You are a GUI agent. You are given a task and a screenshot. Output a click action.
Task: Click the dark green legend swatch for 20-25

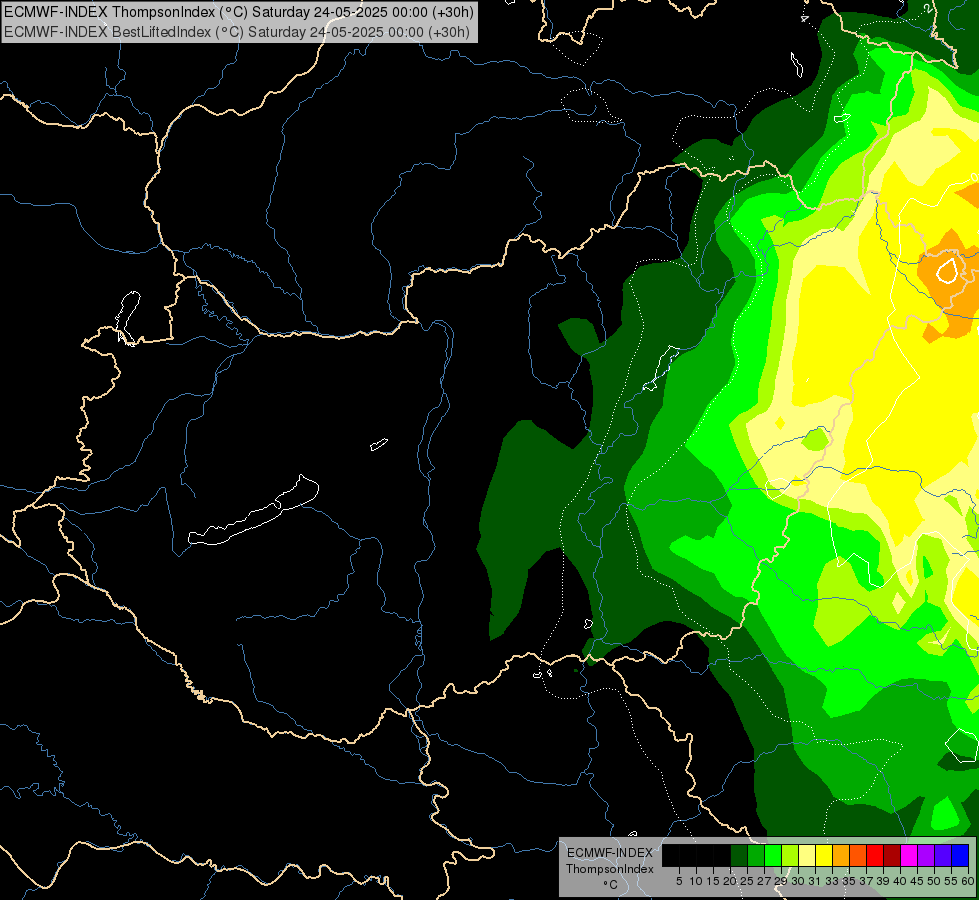739,855
